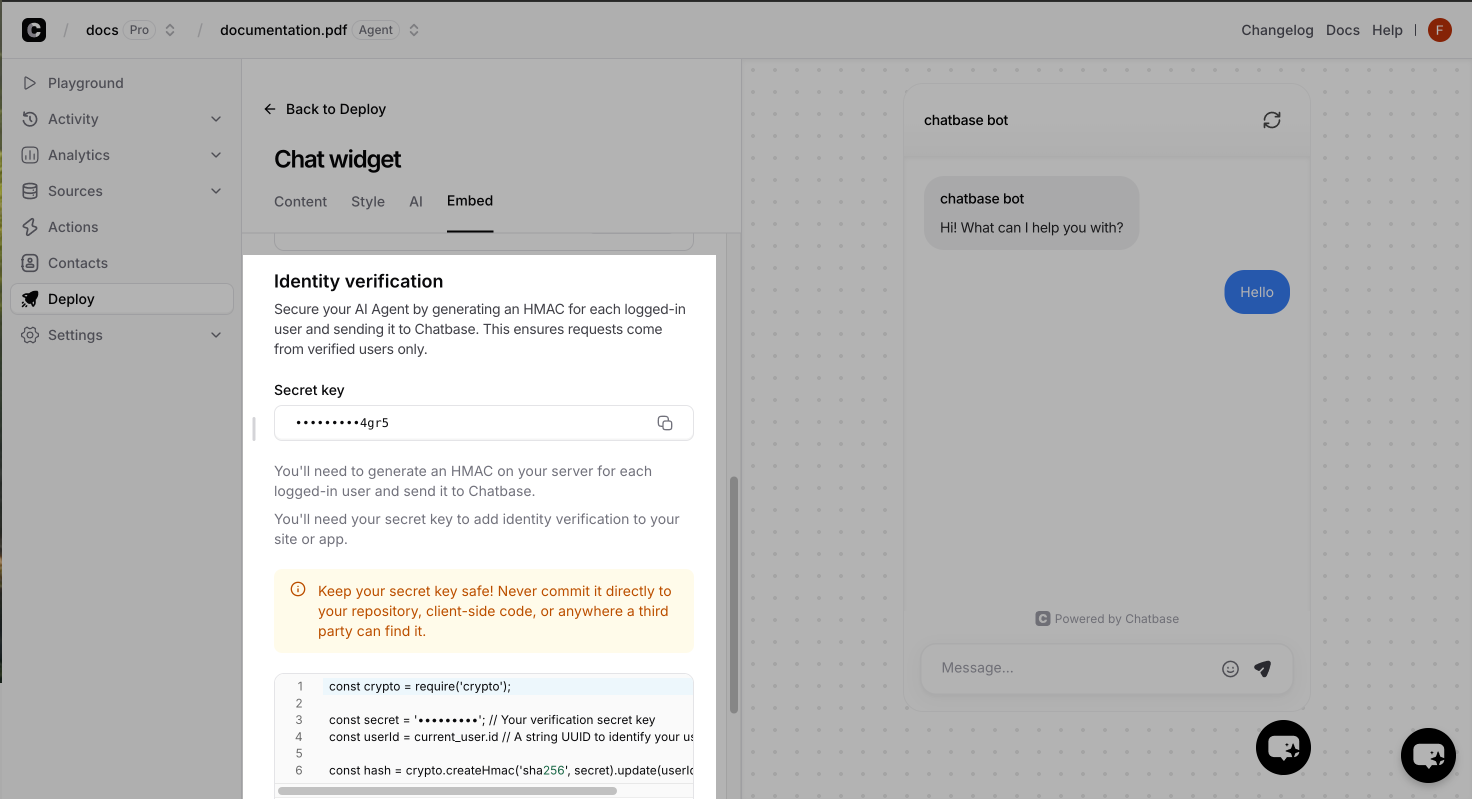Click the Powered by Chatbase link
Viewport: 1472px width, 799px height.
pos(1107,619)
